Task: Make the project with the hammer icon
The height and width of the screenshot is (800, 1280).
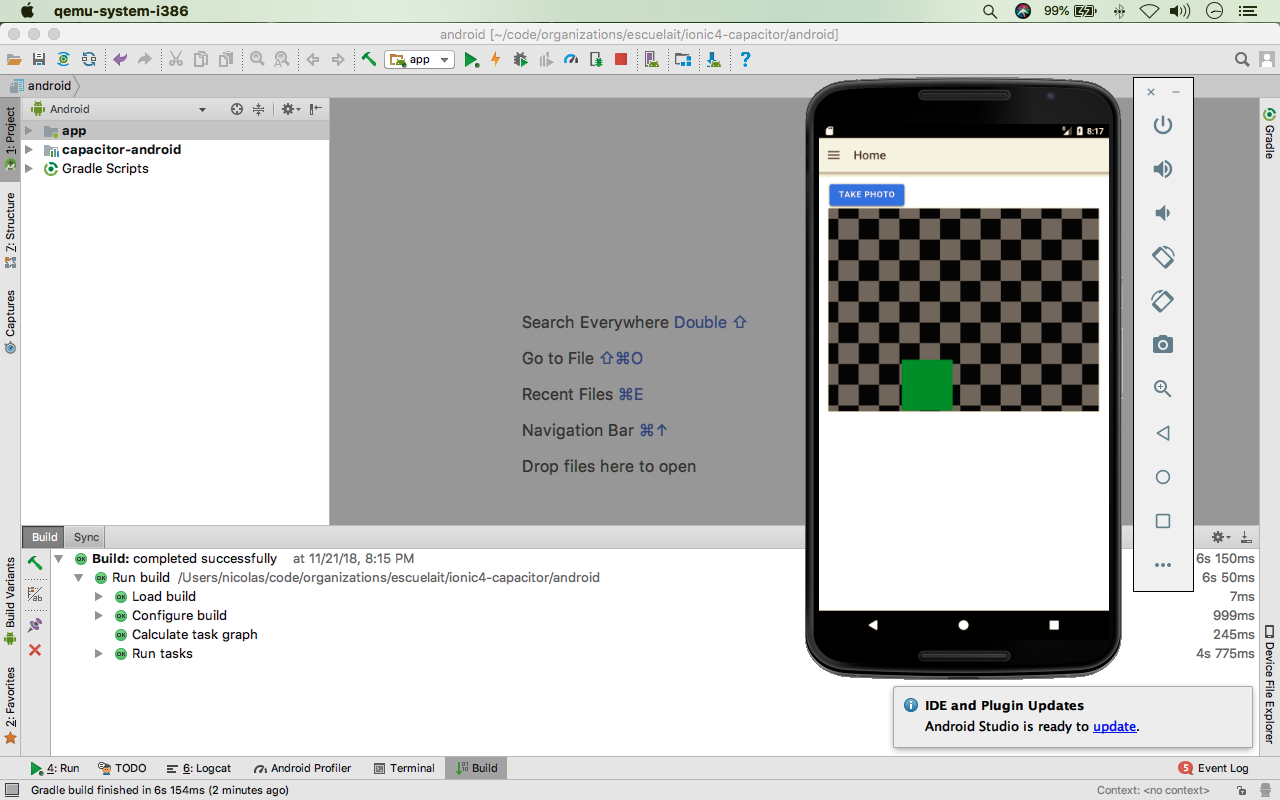Action: point(367,59)
